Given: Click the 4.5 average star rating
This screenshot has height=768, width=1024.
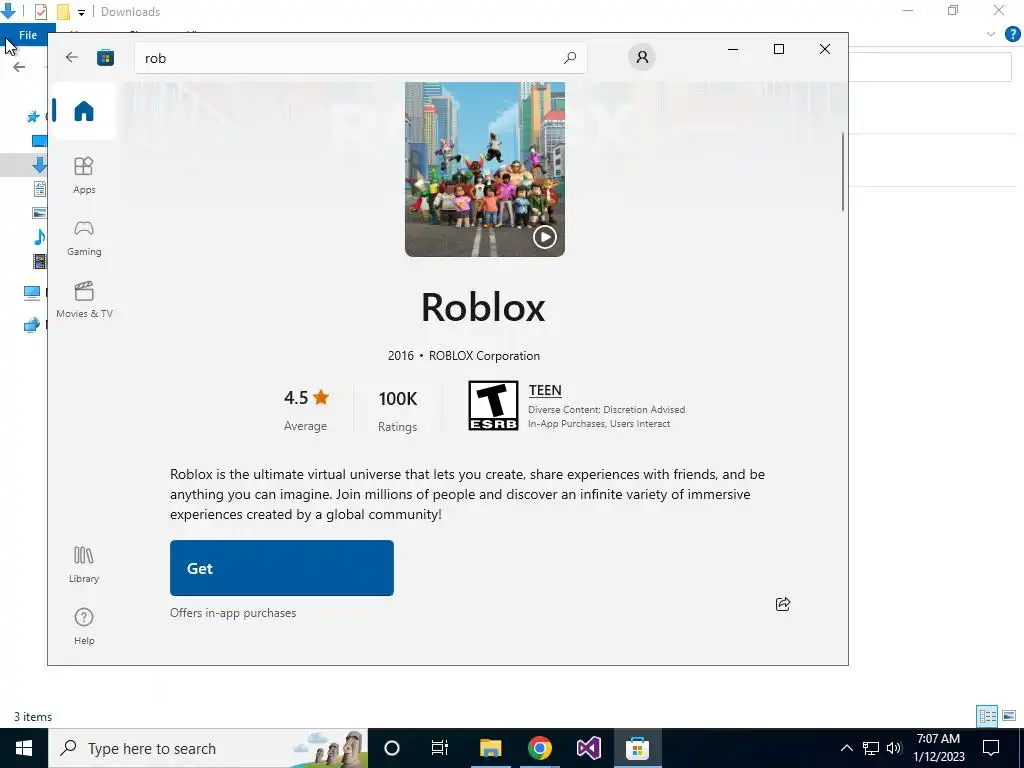Looking at the screenshot, I should click(x=306, y=398).
